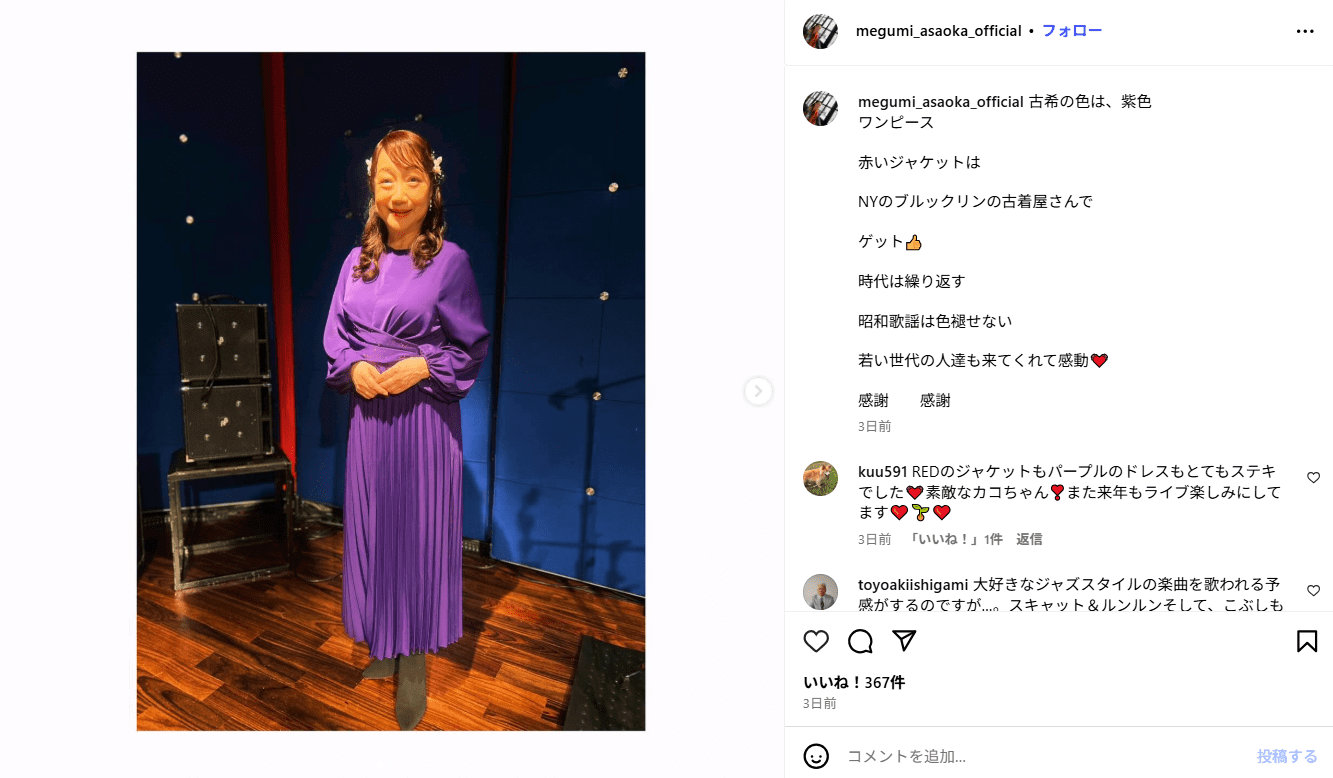Open megumi_asaoka_official header profile picture
Screen dimensions: 1333x778
(820, 31)
